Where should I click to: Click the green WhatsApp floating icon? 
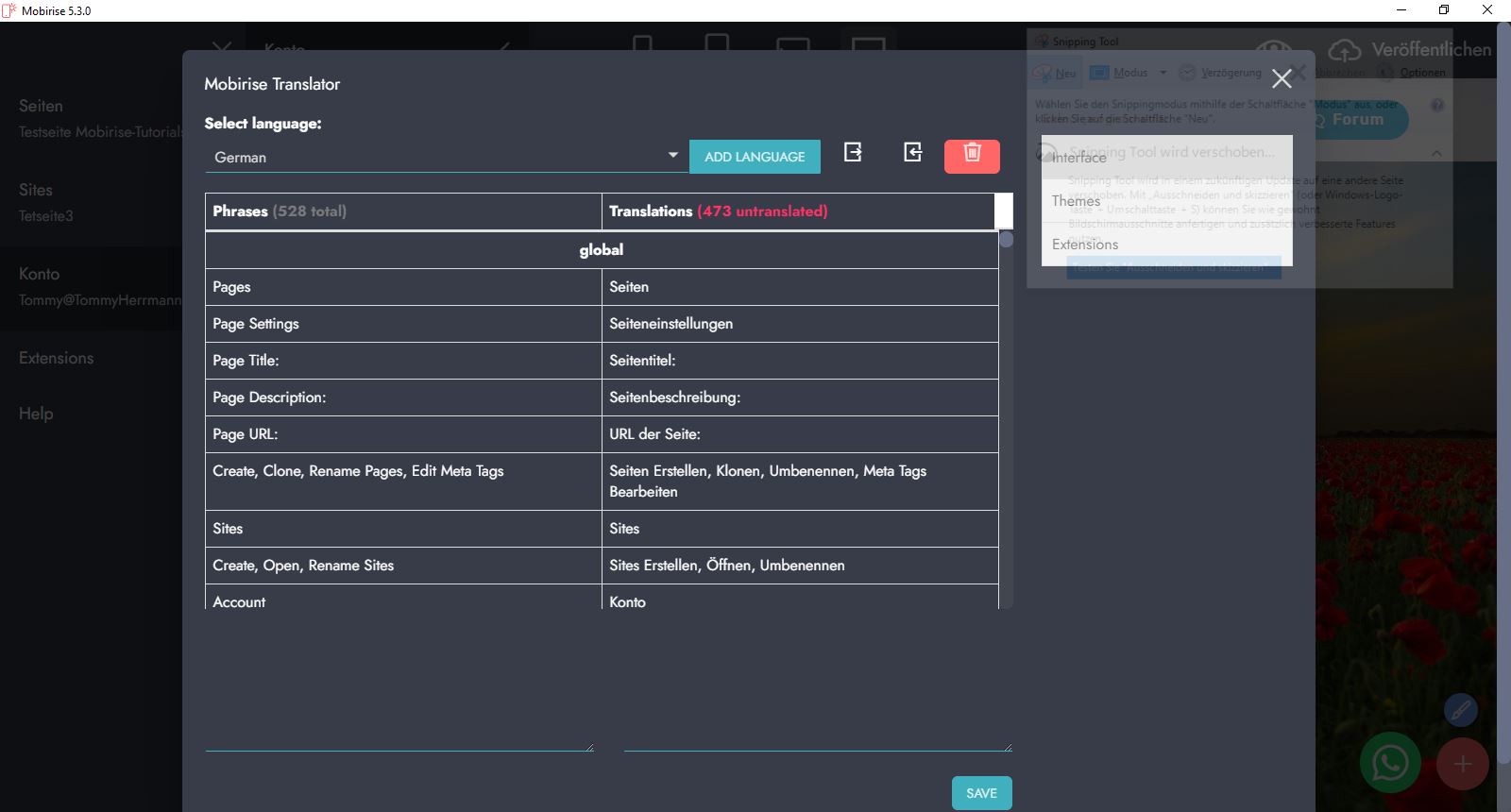(x=1390, y=763)
